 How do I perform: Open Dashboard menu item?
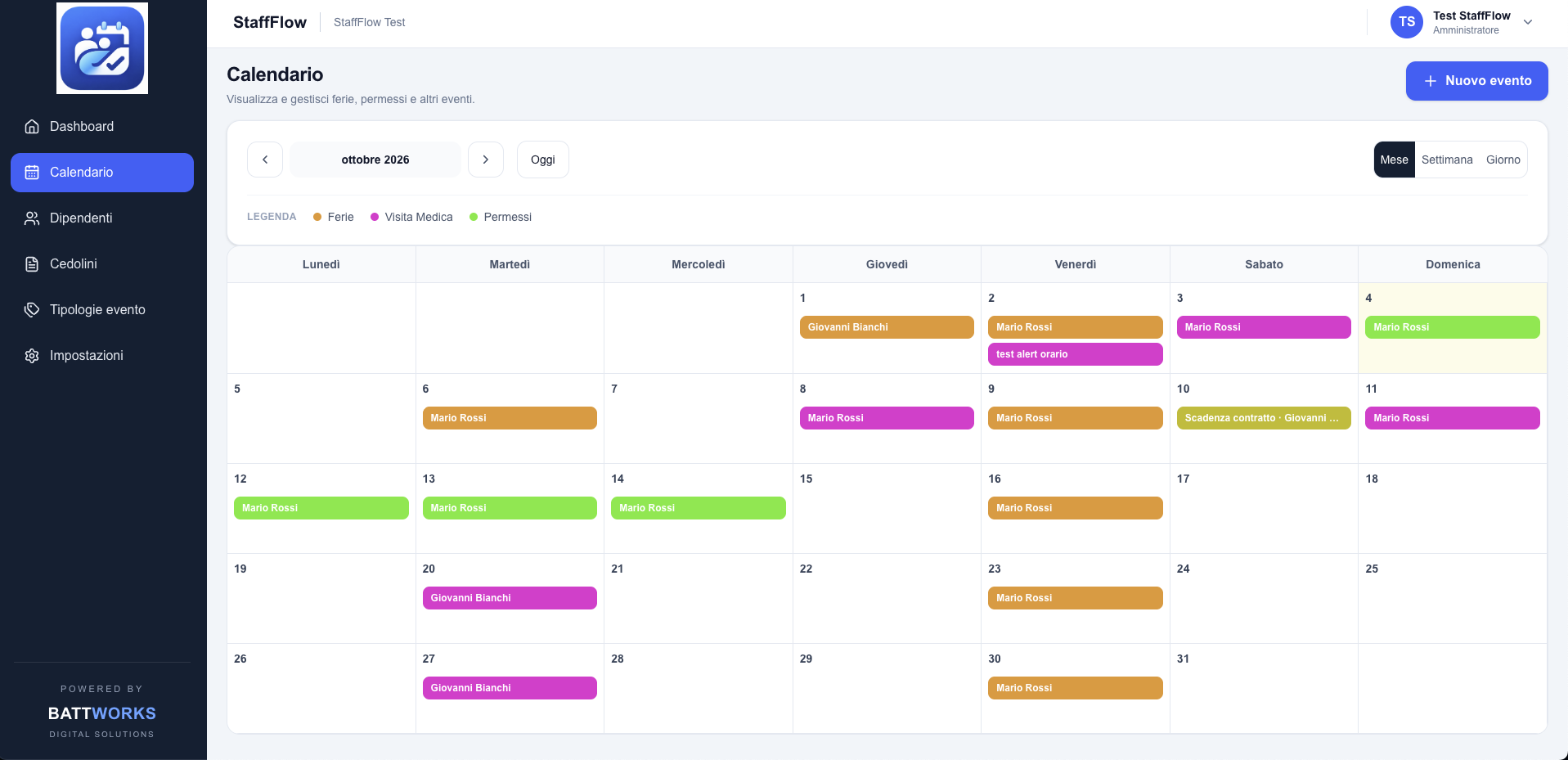102,127
